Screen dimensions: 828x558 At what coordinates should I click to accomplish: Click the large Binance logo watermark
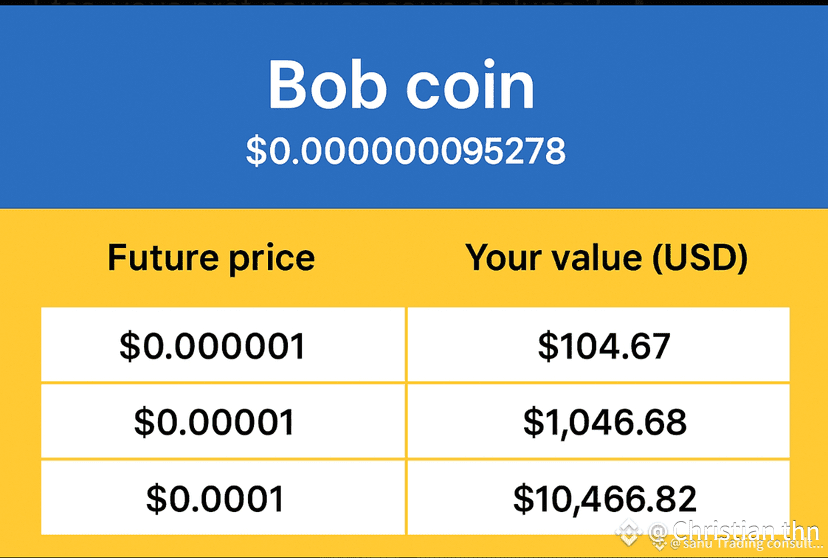(x=629, y=532)
